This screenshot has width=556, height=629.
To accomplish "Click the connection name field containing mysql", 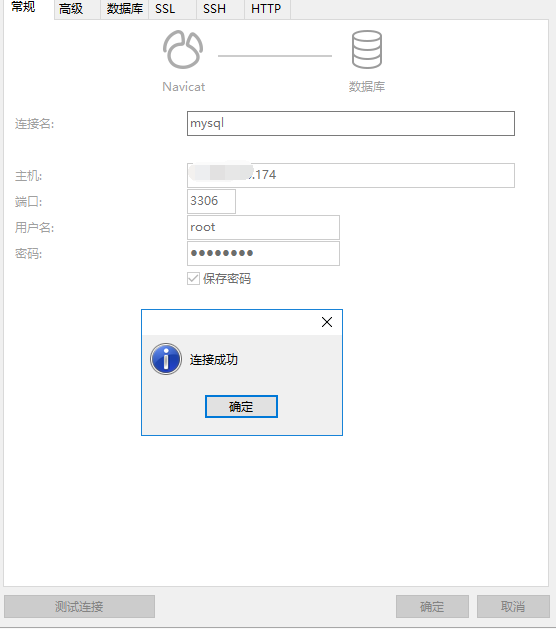I will 351,124.
